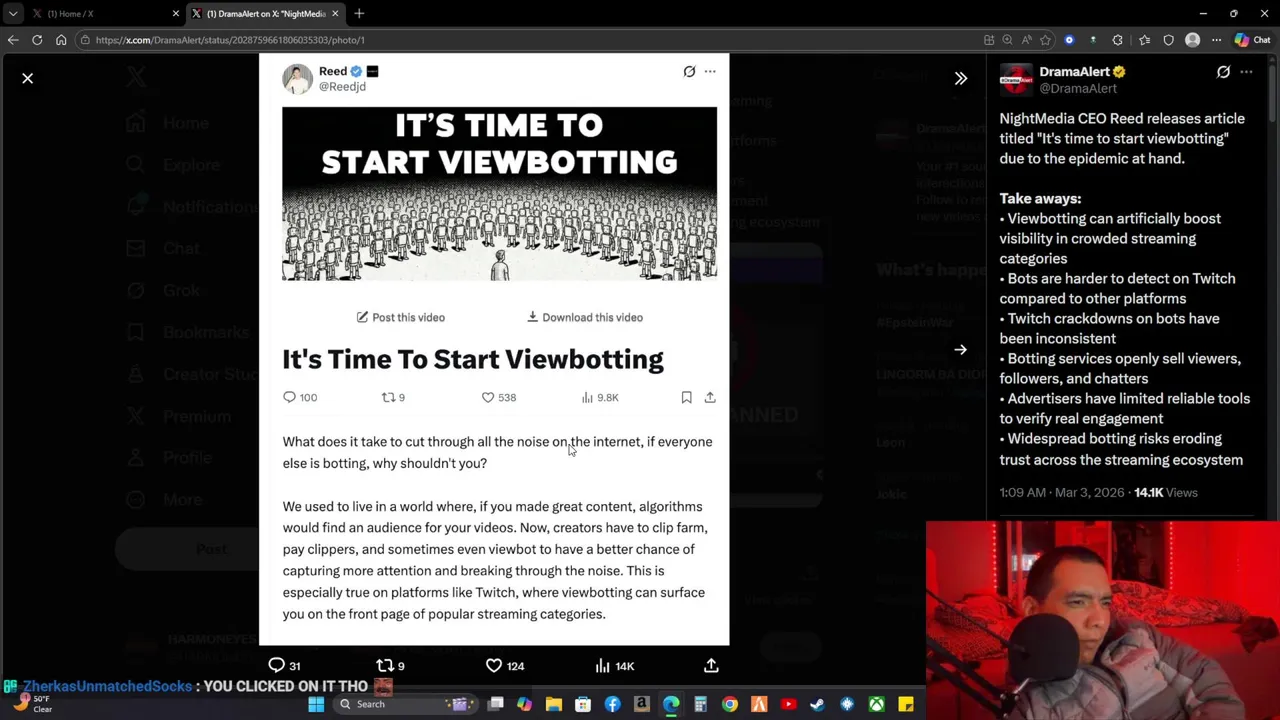Open the favorites list
1280x720 pixels.
pos(1144,40)
